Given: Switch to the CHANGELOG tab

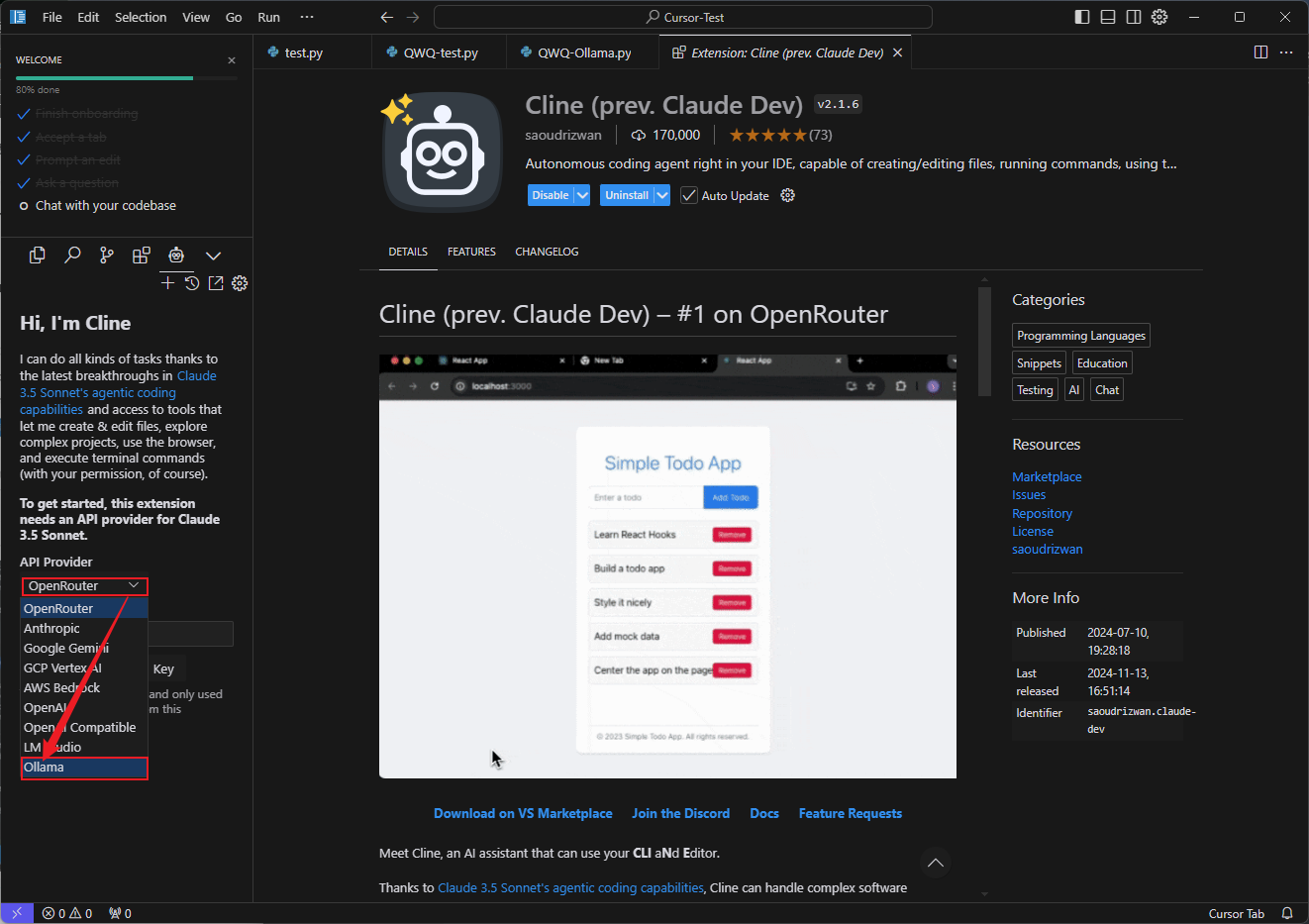Looking at the screenshot, I should click(547, 252).
